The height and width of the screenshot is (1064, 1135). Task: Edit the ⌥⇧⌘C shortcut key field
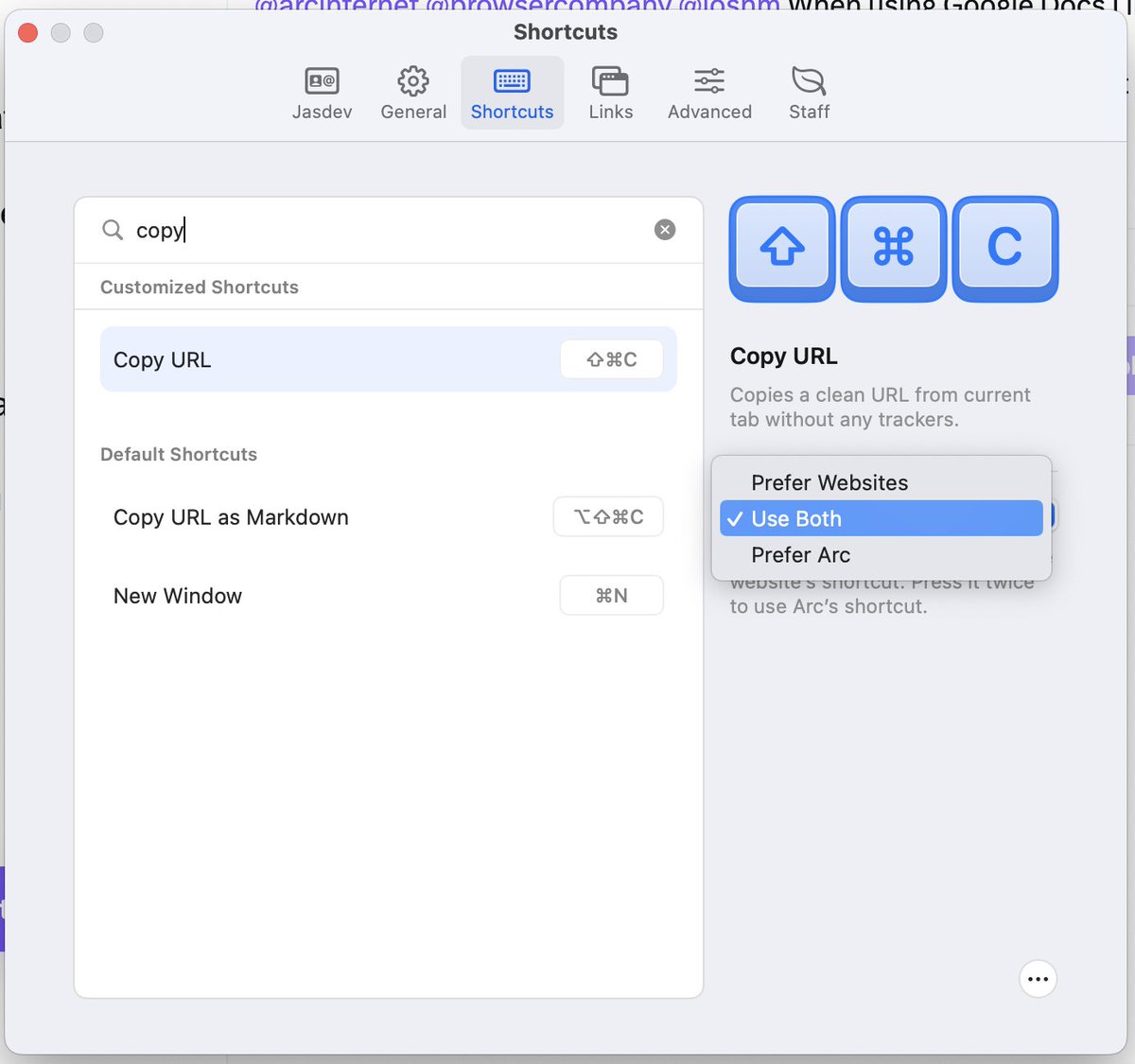tap(608, 517)
